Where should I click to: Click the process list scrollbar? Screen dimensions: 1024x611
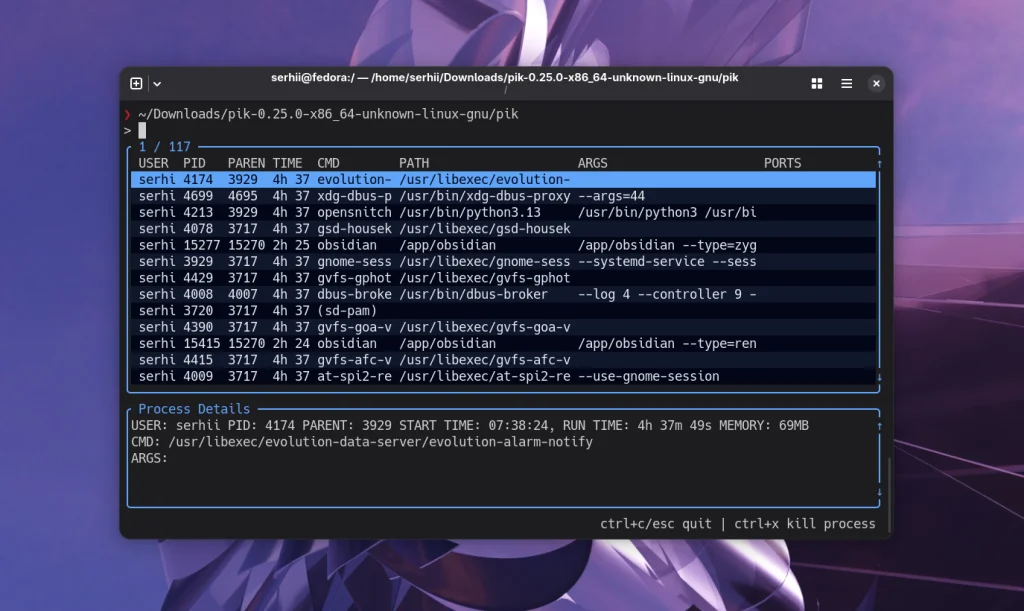(878, 270)
